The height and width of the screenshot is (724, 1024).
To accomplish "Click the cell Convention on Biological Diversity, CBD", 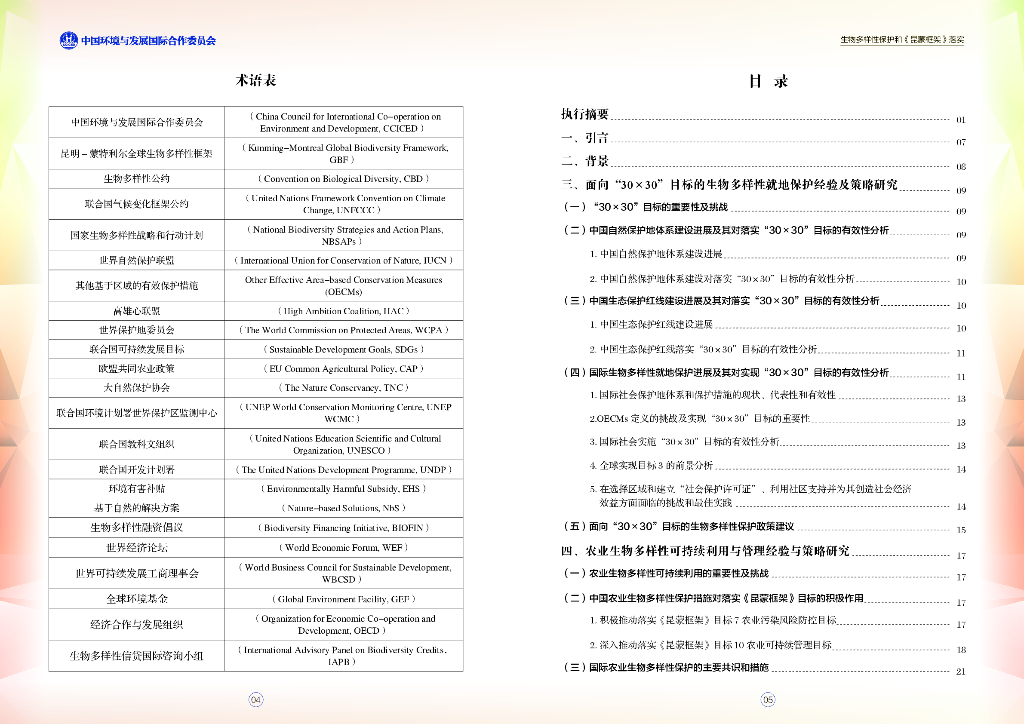I will click(x=344, y=179).
